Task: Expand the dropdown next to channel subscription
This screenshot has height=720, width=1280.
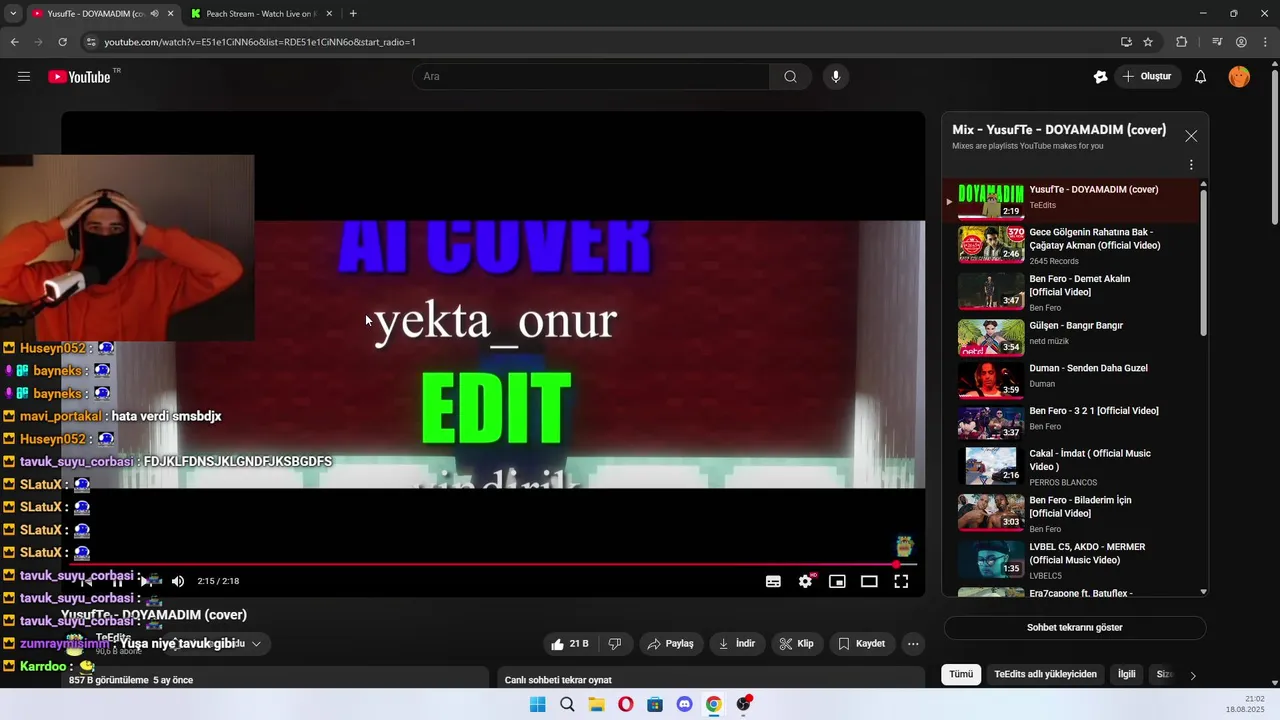Action: [256, 644]
